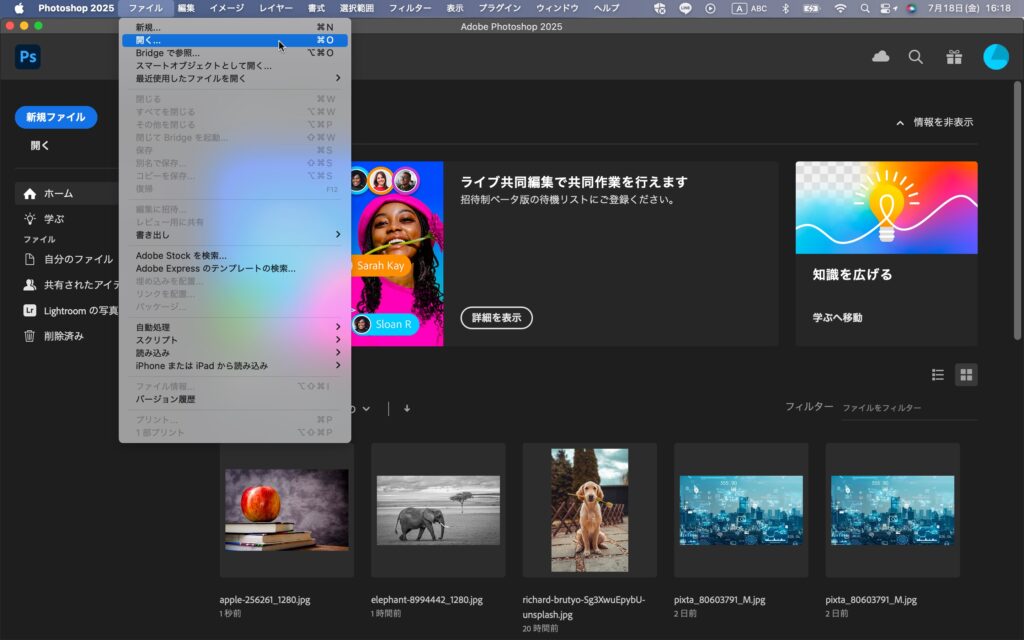Open the richard-brutyo dog photo thumbnail
The height and width of the screenshot is (640, 1024).
click(x=590, y=510)
